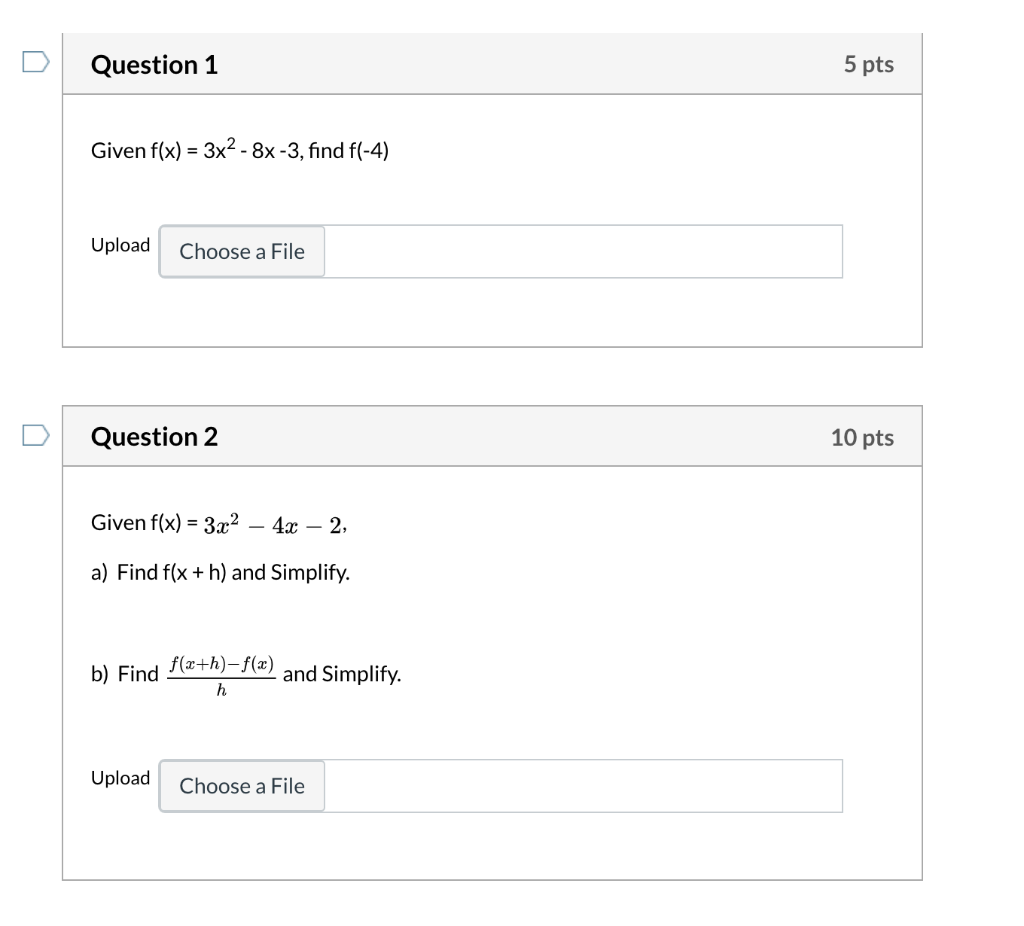Click part b) difference quotient in Question 2
The width and height of the screenshot is (1024, 926).
click(x=245, y=673)
